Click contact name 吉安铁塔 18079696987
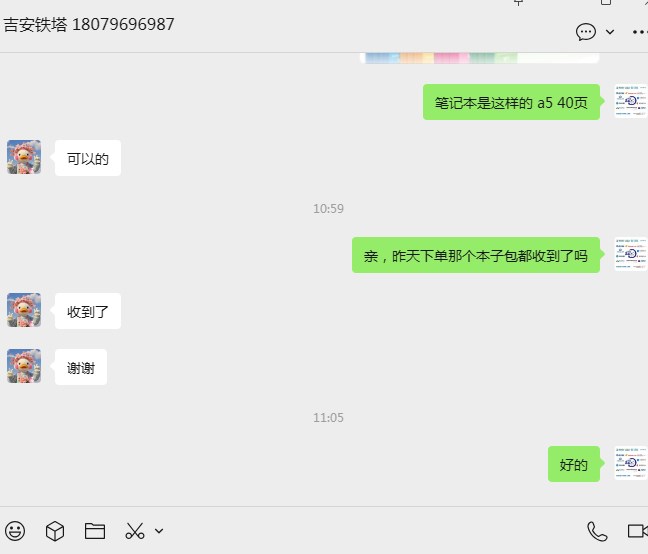 [89, 24]
